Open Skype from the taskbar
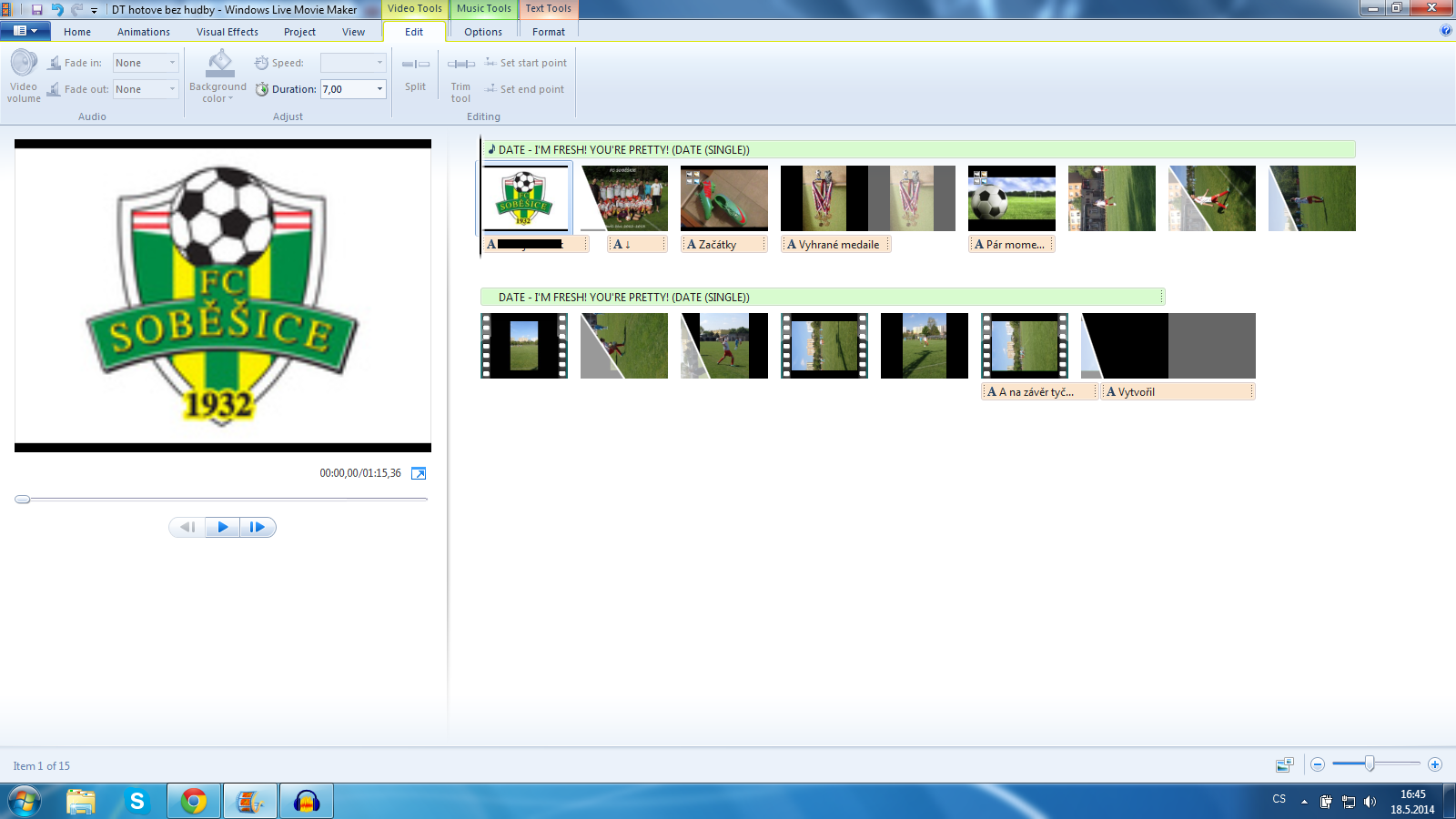 coord(137,801)
